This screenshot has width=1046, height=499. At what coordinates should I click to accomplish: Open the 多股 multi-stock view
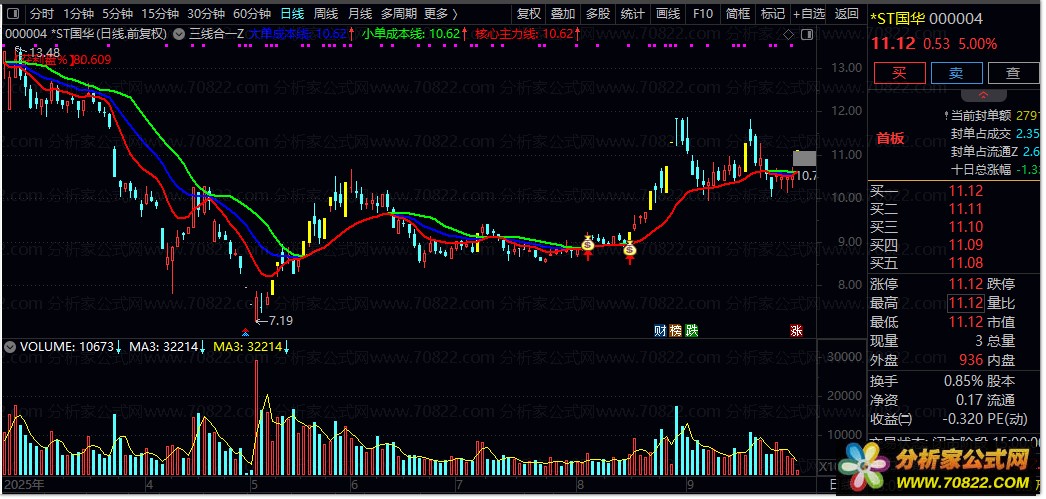(x=598, y=13)
